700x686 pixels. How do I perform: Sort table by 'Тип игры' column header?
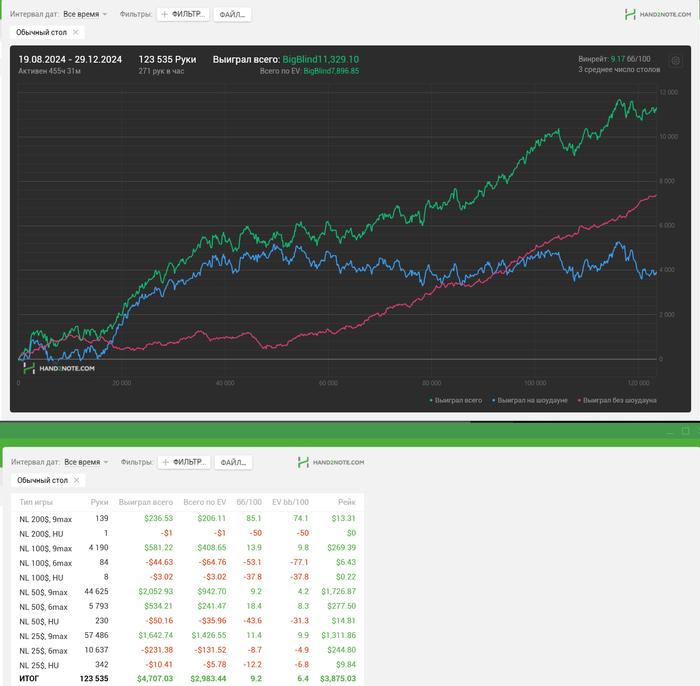[36, 502]
